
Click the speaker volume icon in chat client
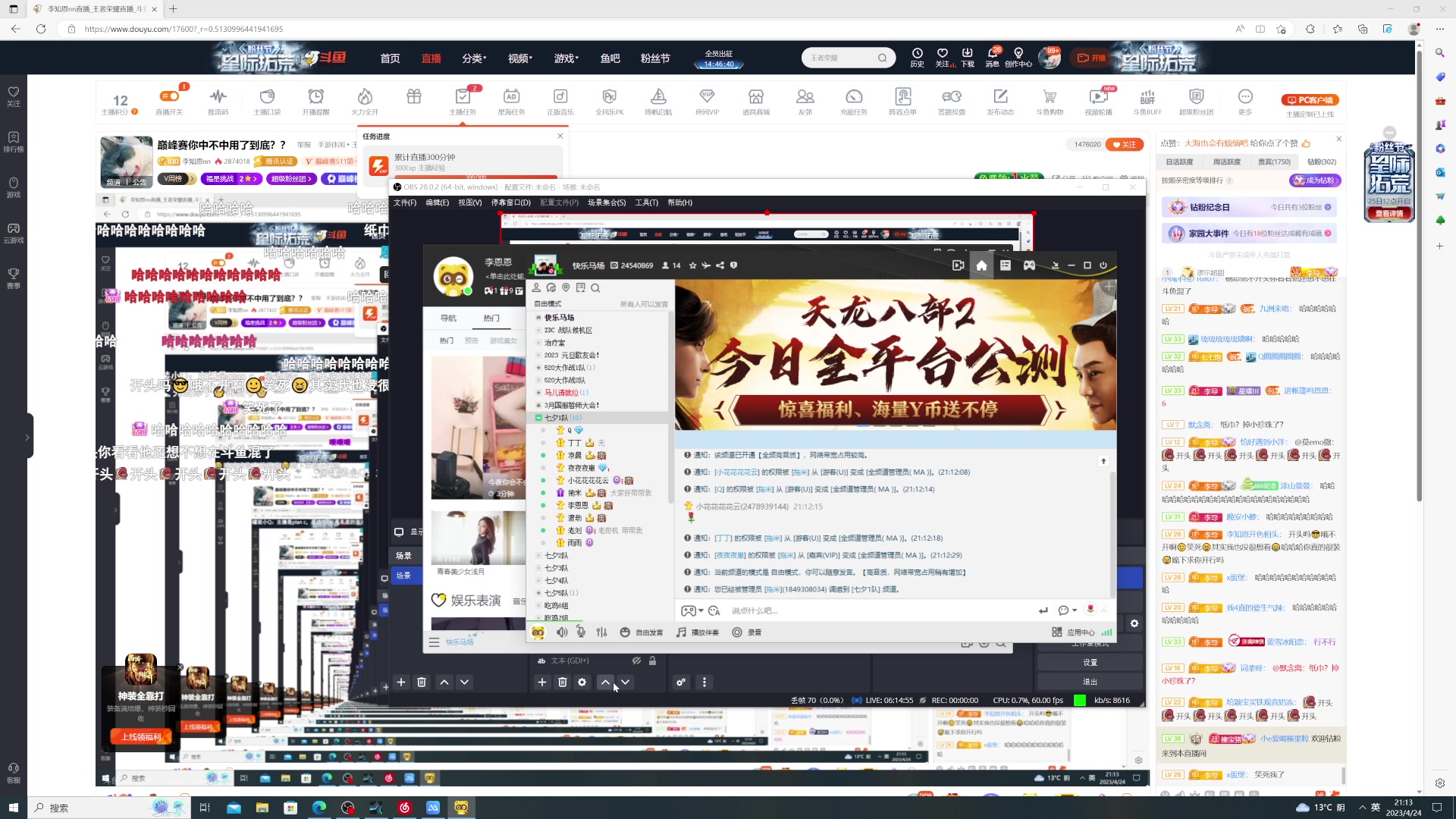(x=562, y=632)
